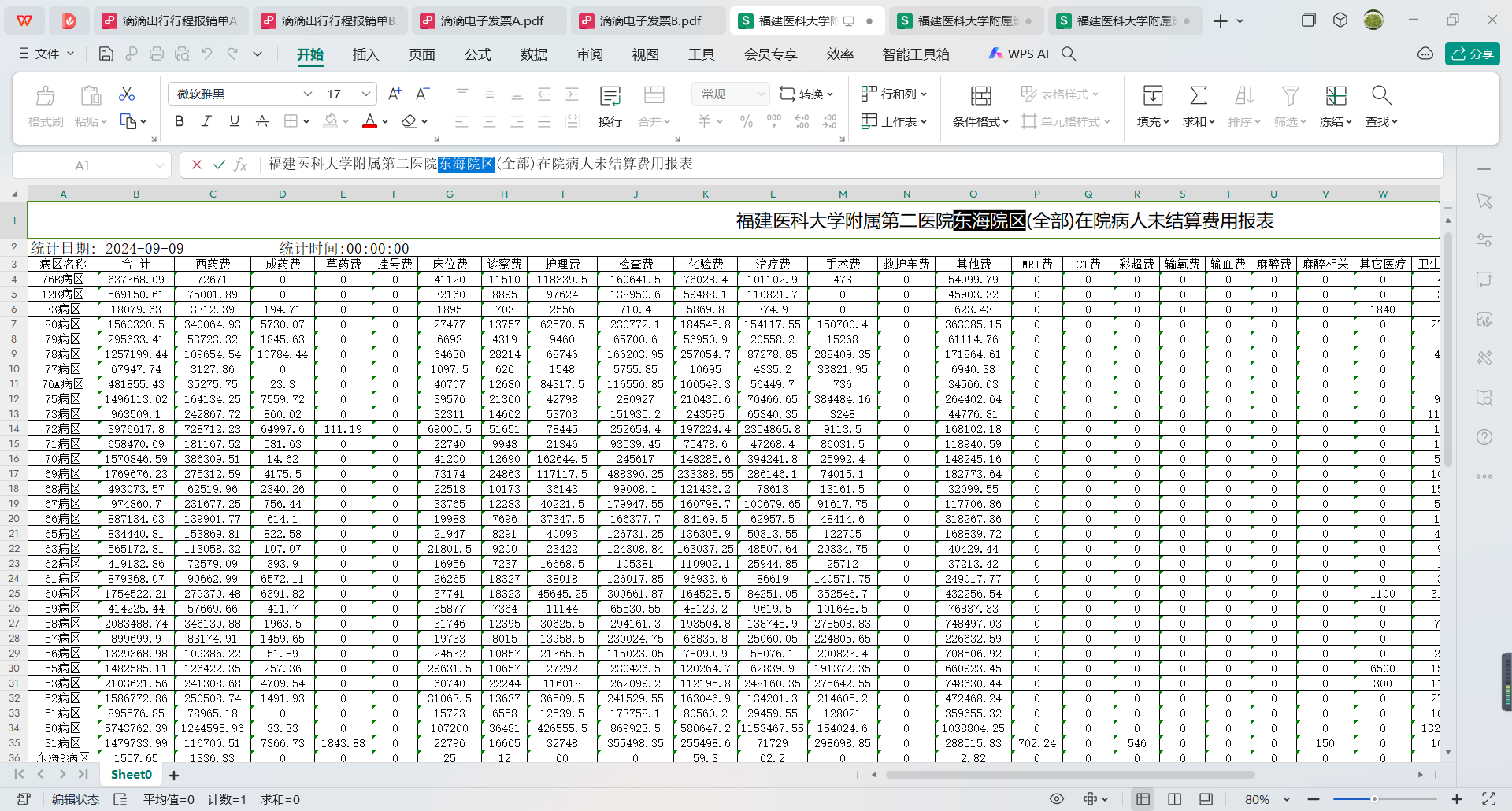Open the insert function fx dialog
Image resolution: width=1512 pixels, height=811 pixels.
pos(241,165)
